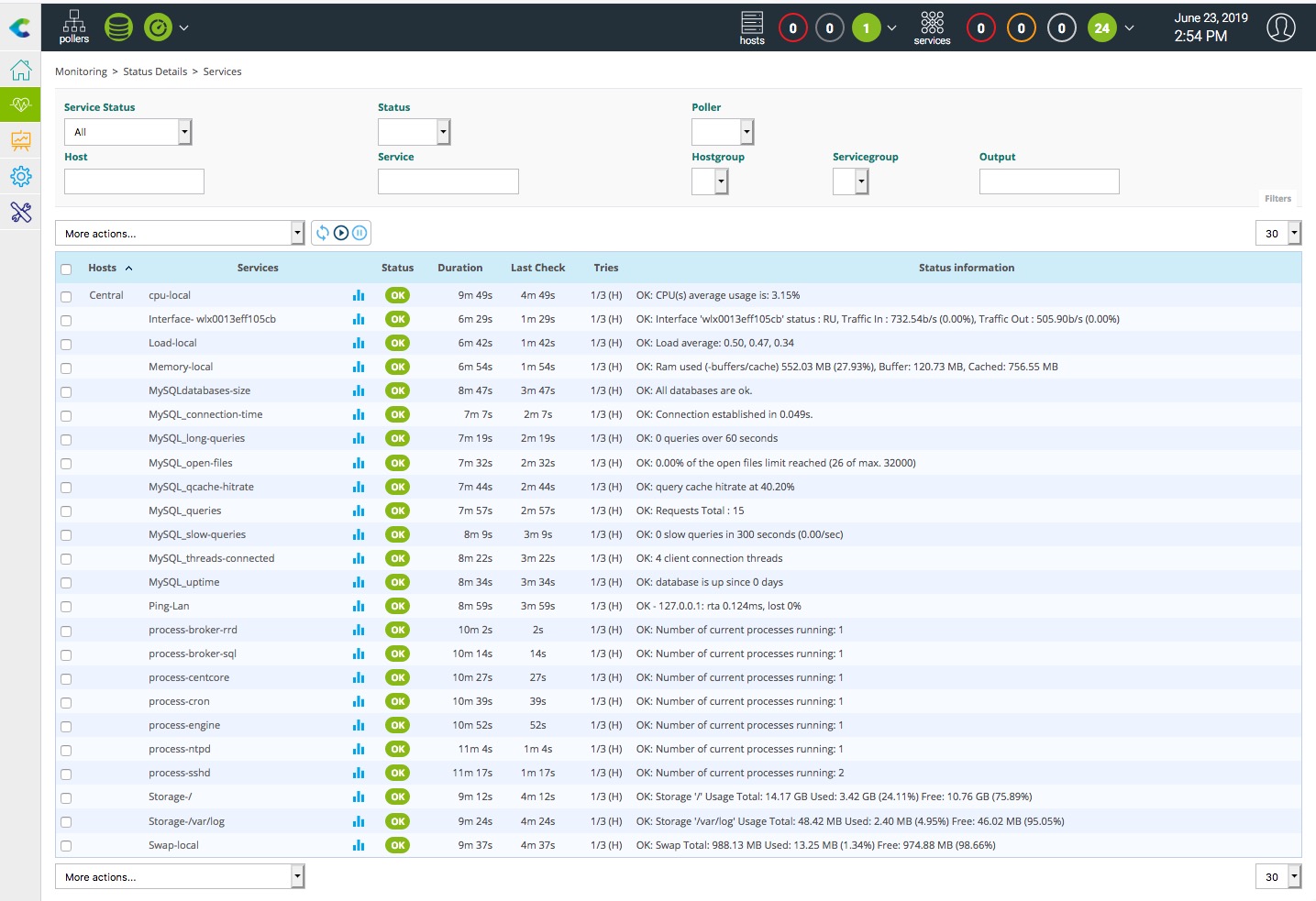Open graph icon for cpu-local service
Screen dimensions: 1316x901
pos(359,295)
